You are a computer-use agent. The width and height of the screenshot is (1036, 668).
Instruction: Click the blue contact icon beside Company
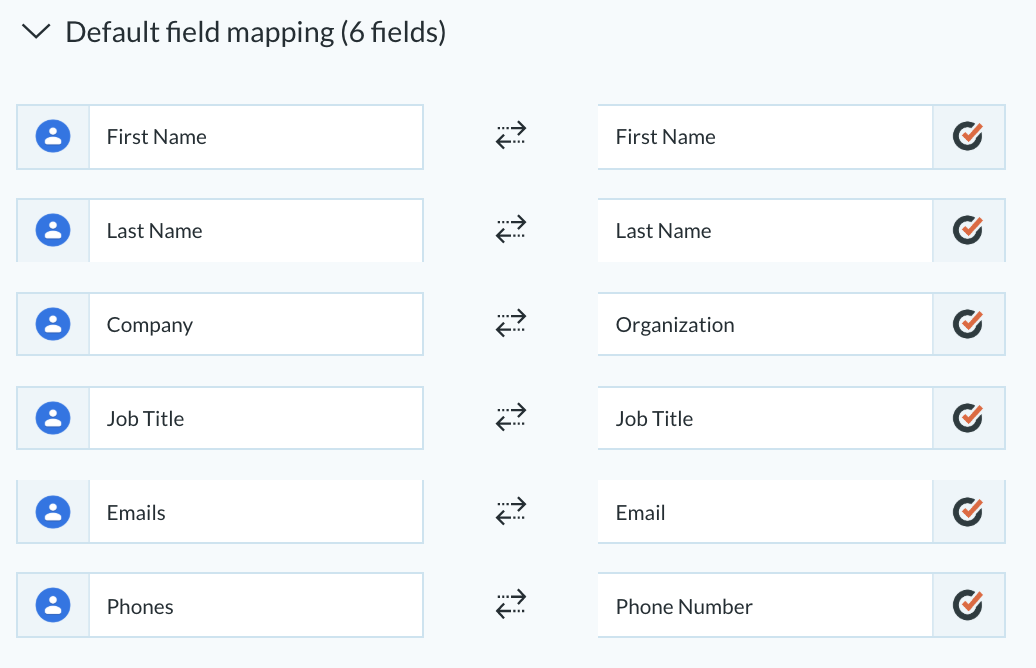53,324
